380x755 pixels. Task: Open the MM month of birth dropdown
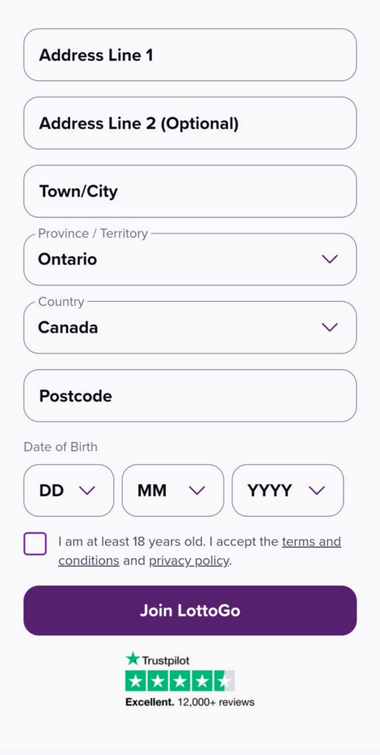(x=173, y=491)
